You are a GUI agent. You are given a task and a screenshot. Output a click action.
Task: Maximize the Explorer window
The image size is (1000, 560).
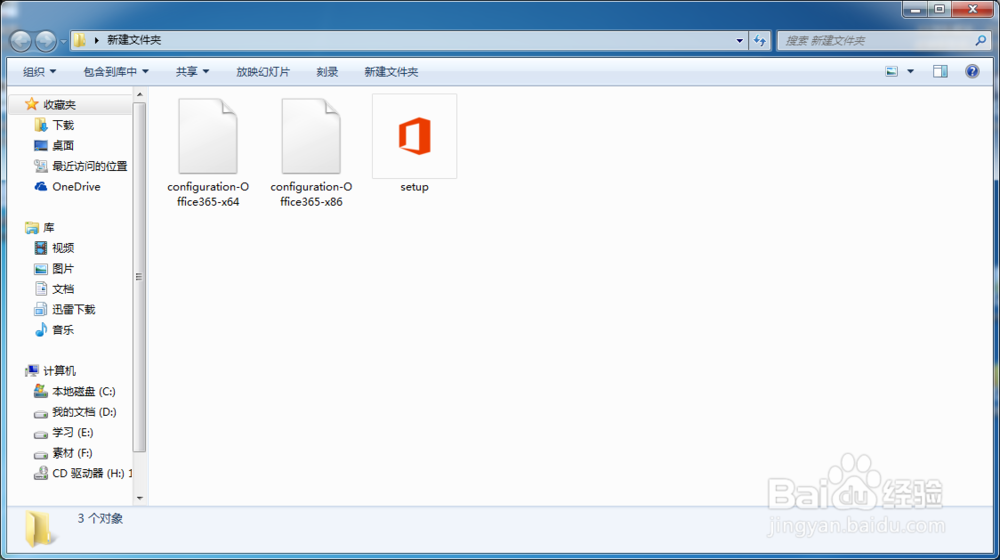pos(939,9)
